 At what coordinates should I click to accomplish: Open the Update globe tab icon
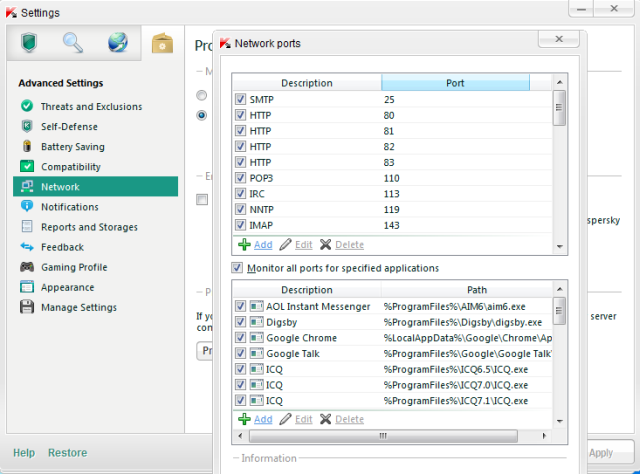(x=118, y=43)
